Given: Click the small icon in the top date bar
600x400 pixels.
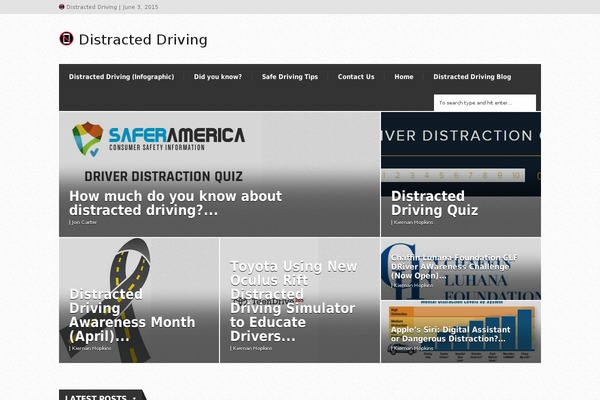Looking at the screenshot, I should (62, 7).
